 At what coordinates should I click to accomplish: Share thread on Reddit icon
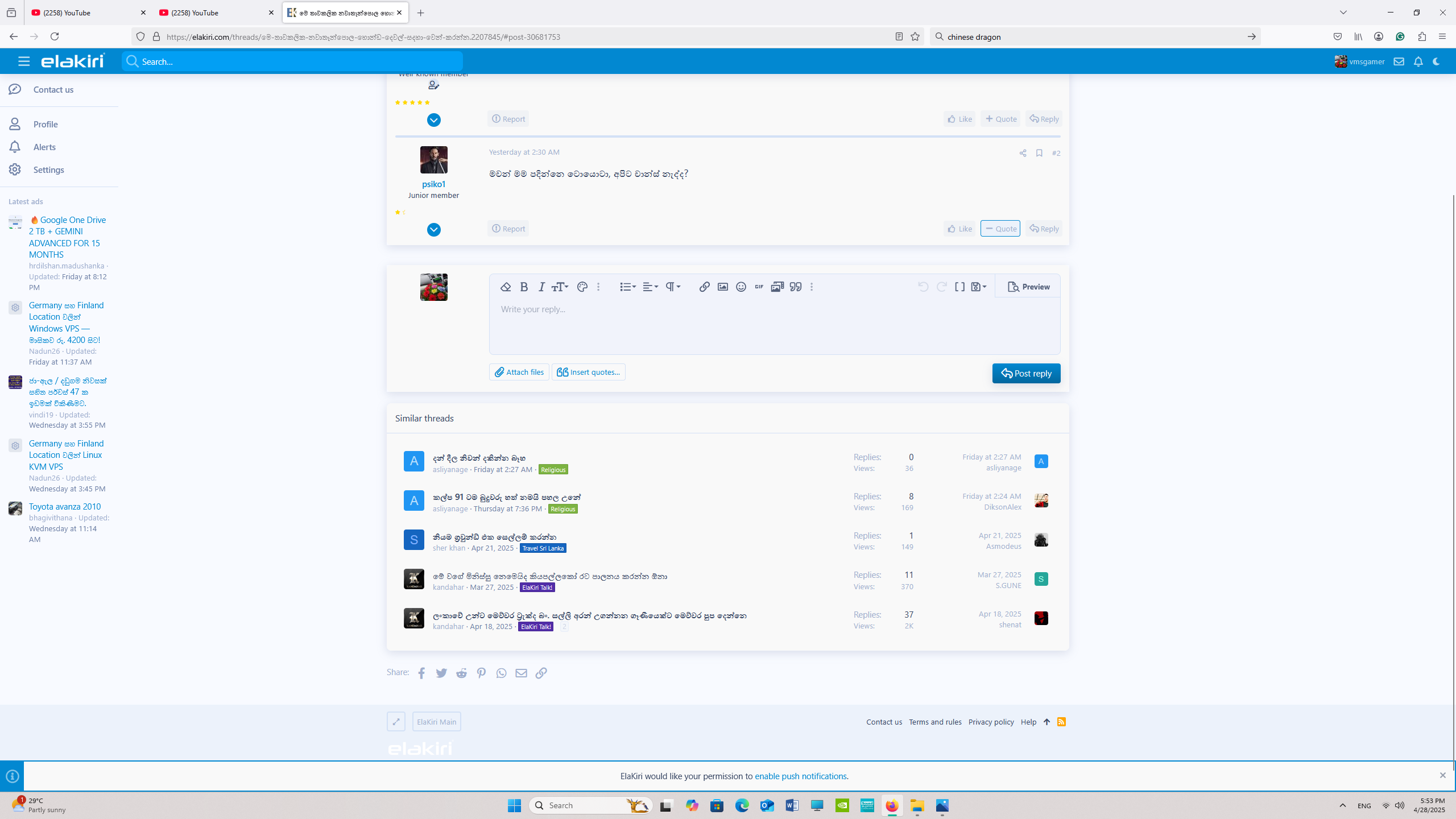click(461, 673)
